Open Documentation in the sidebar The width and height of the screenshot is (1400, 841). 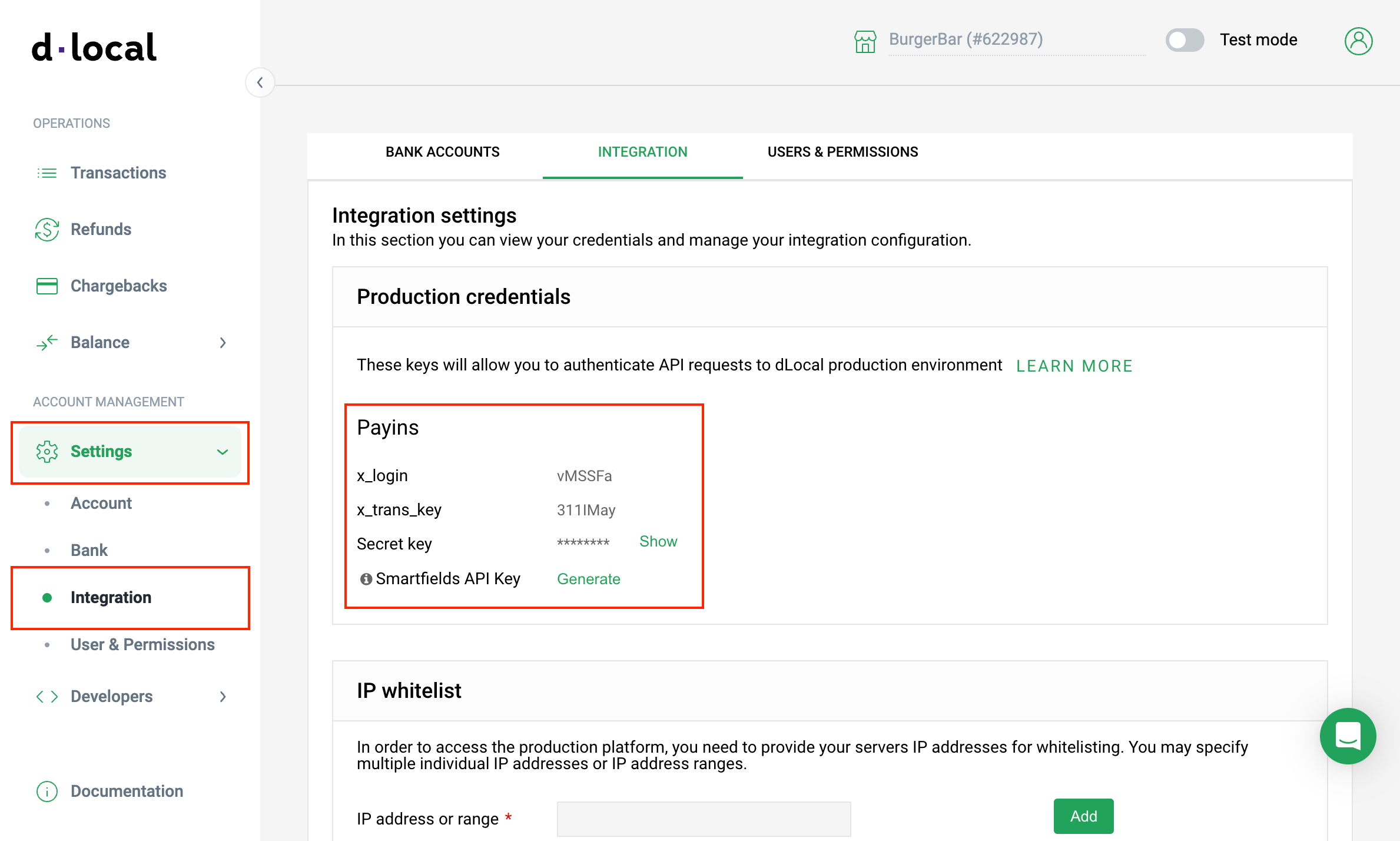(x=127, y=791)
